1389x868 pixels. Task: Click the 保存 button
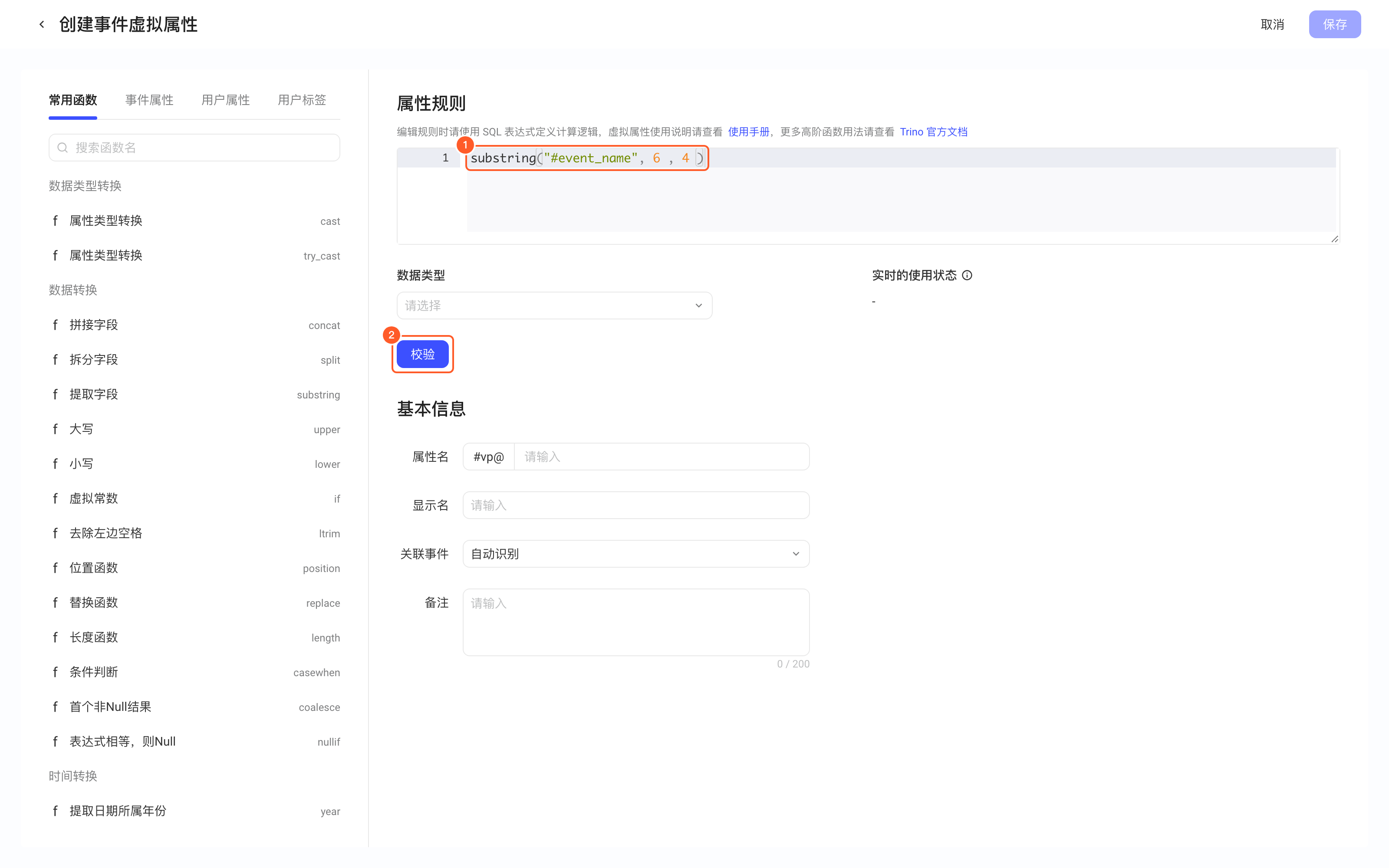(x=1334, y=24)
